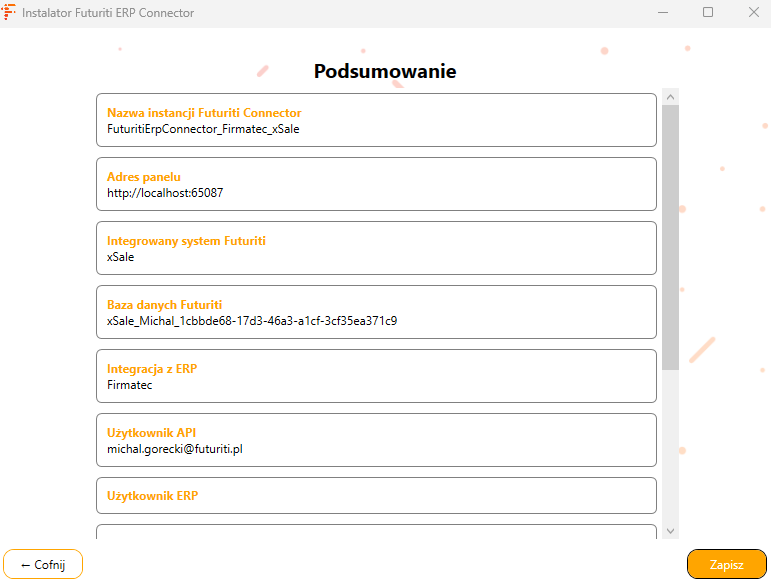Click the Podsumowanie heading
Screen dimensions: 771x587
click(385, 71)
